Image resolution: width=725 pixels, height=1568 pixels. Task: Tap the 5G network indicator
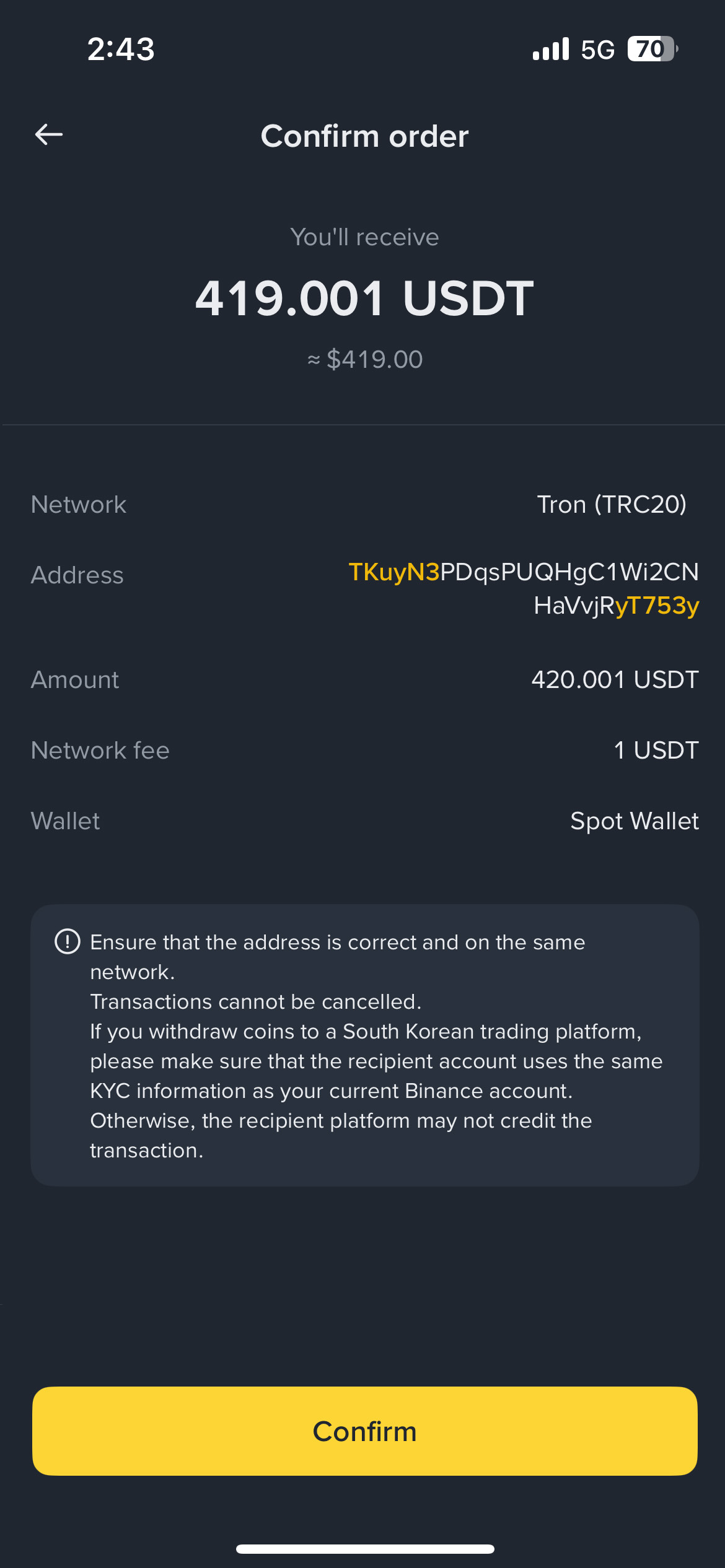coord(597,50)
